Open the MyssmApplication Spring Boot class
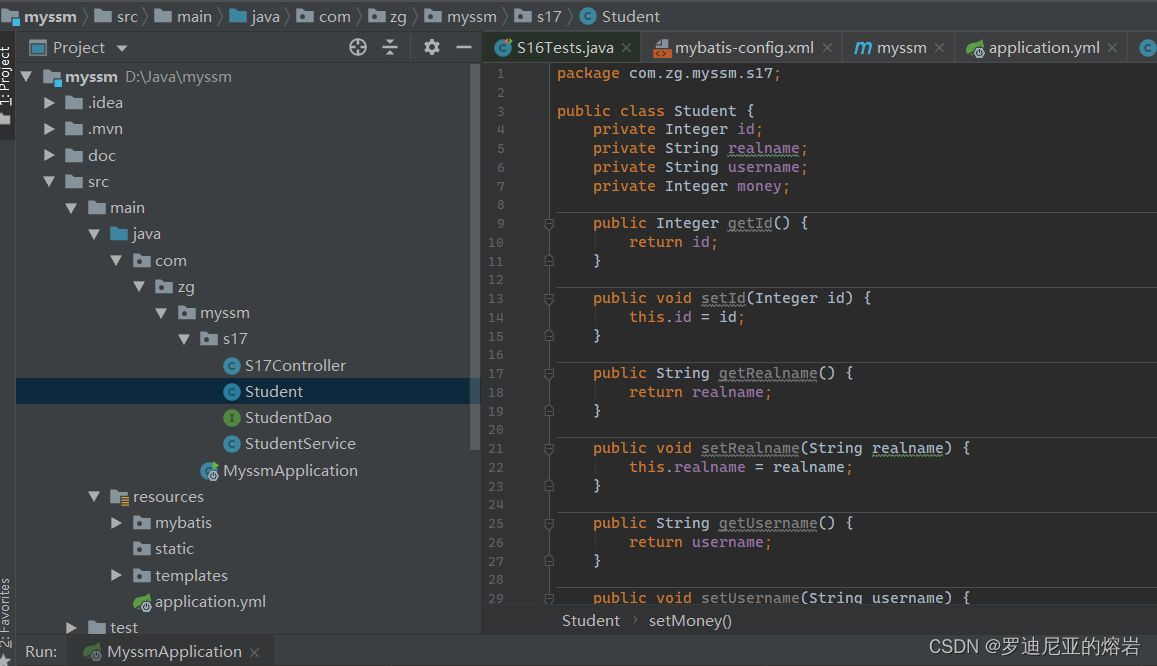Viewport: 1157px width, 666px height. [x=280, y=471]
